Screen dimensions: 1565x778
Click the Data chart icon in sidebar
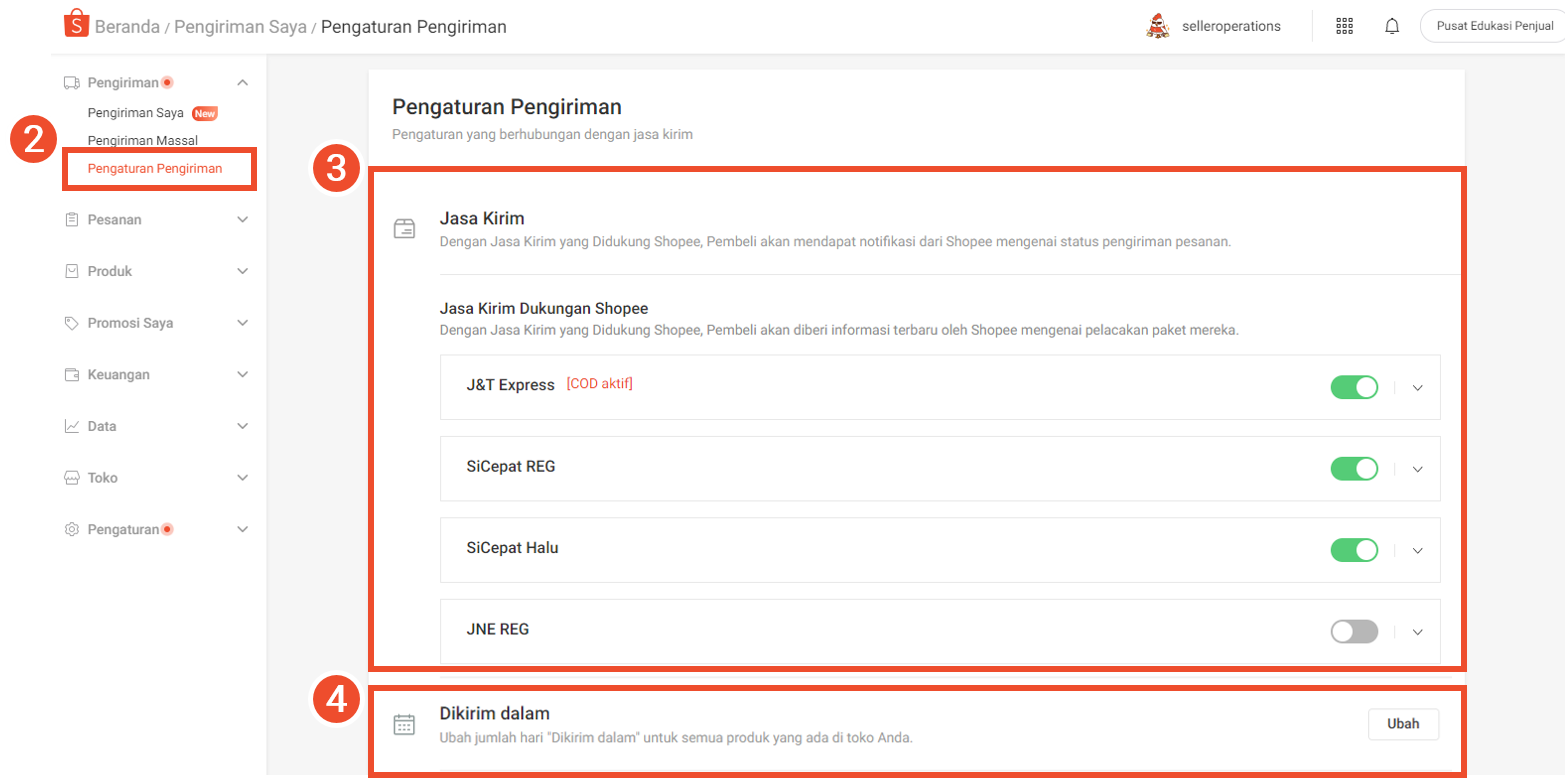[72, 426]
